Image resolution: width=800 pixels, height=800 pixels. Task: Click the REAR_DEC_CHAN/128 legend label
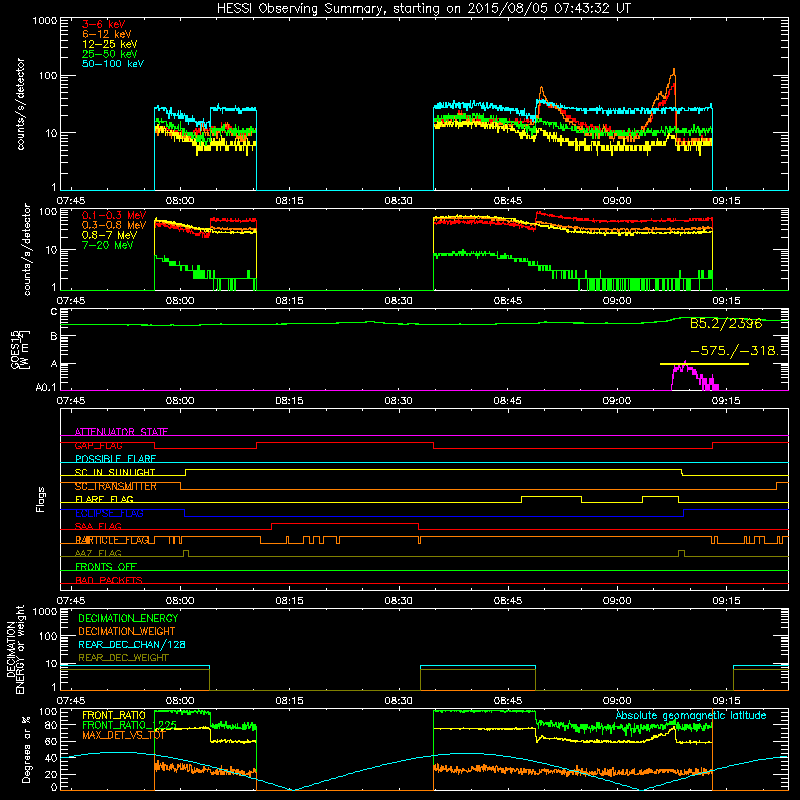pos(132,644)
